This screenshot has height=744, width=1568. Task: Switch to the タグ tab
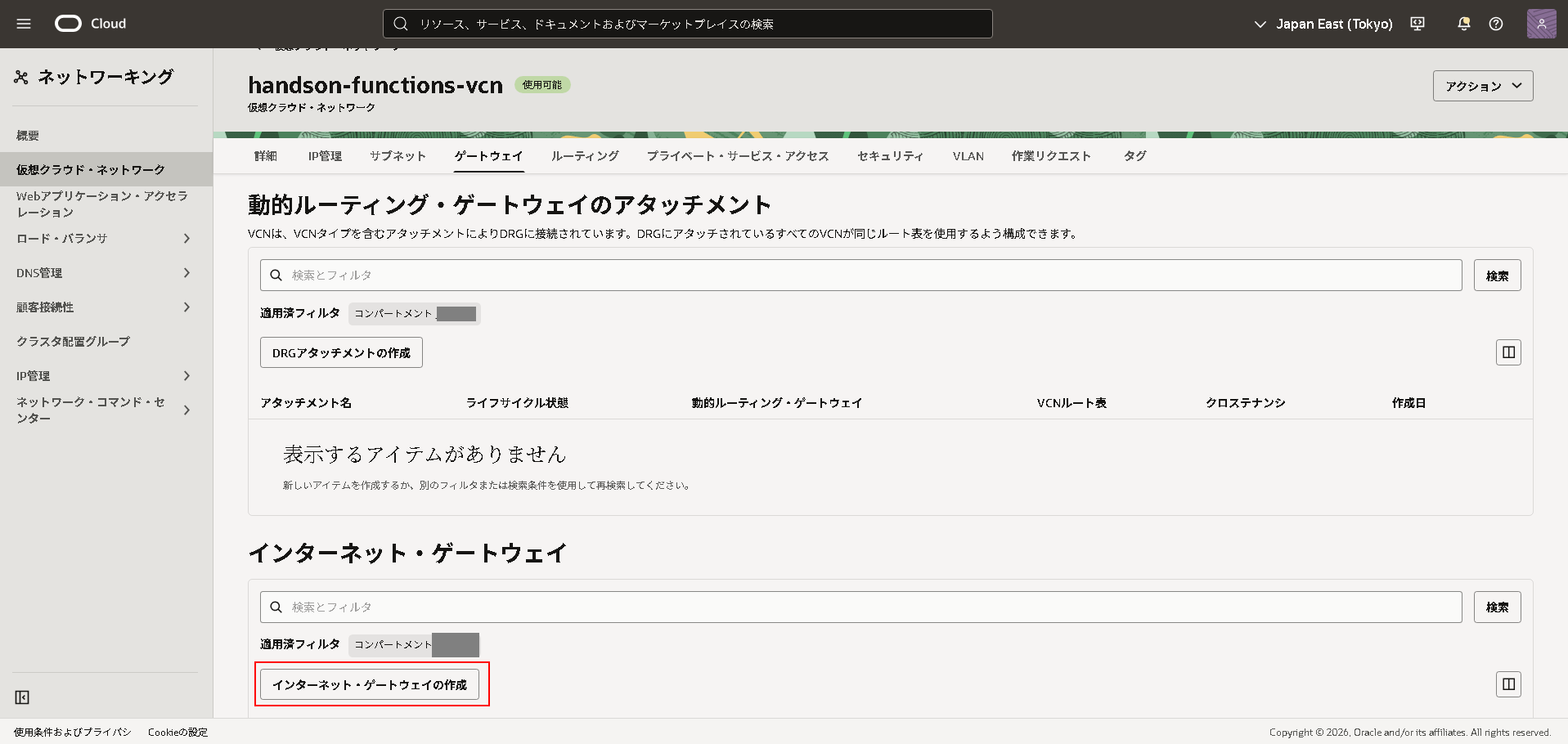(x=1134, y=156)
